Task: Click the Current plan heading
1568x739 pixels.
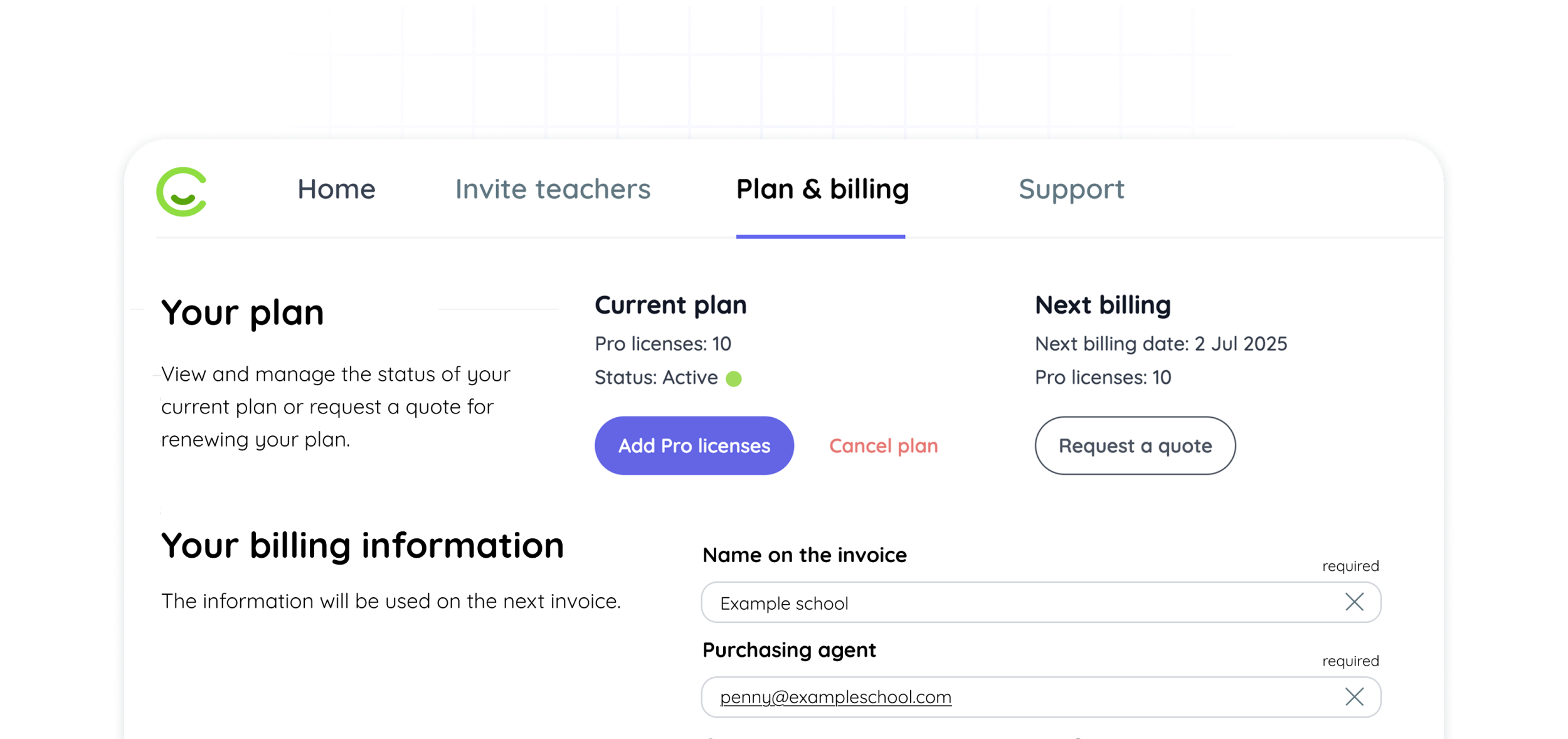Action: [x=670, y=305]
